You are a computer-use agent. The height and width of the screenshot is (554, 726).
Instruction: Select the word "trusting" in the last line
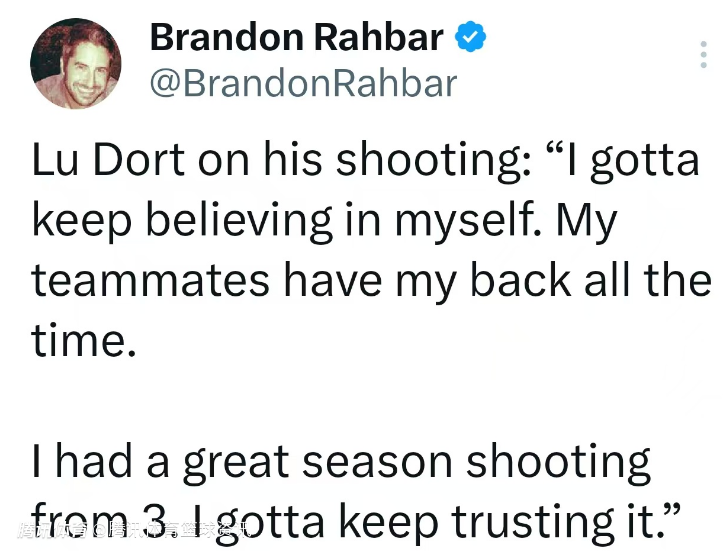pyautogui.click(x=533, y=524)
